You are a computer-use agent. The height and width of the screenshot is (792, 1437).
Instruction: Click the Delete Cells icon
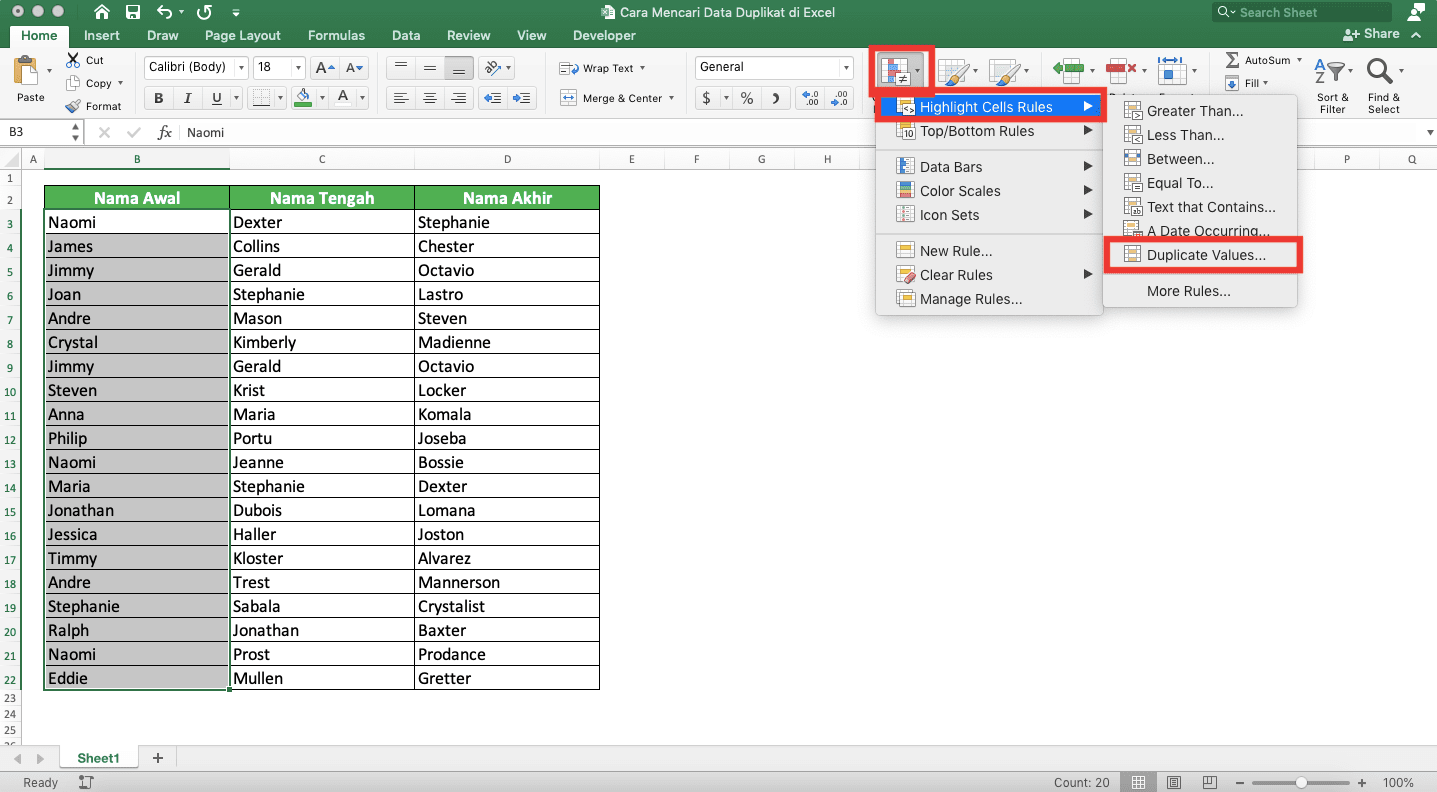click(1117, 70)
